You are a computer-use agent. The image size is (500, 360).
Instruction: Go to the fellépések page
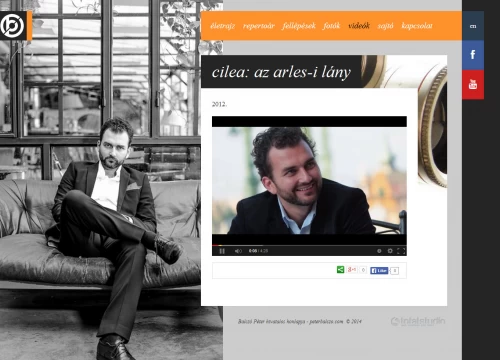299,26
